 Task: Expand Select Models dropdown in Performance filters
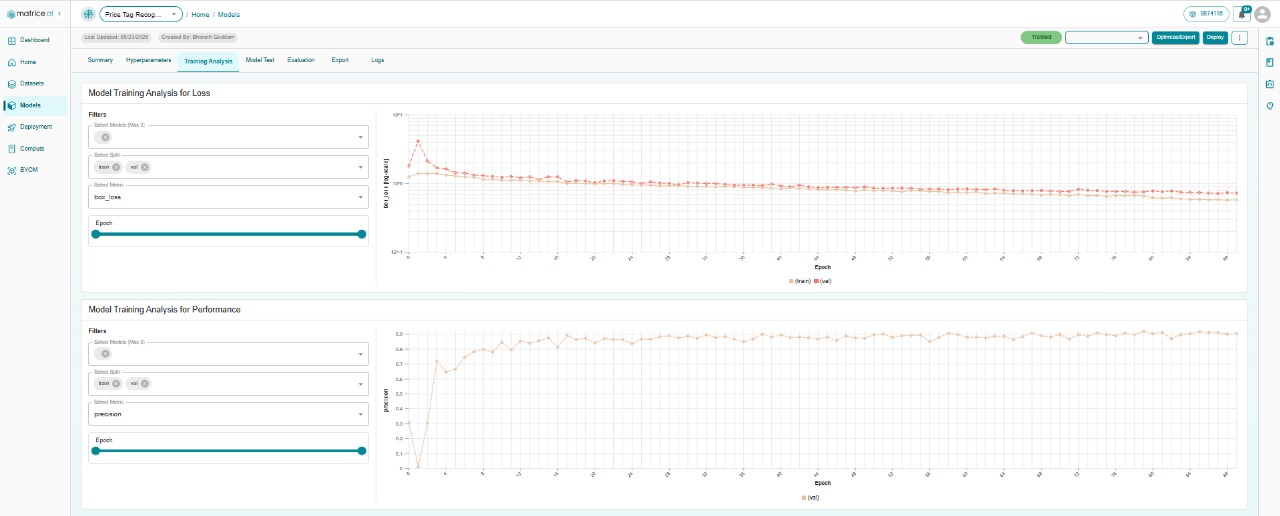360,354
